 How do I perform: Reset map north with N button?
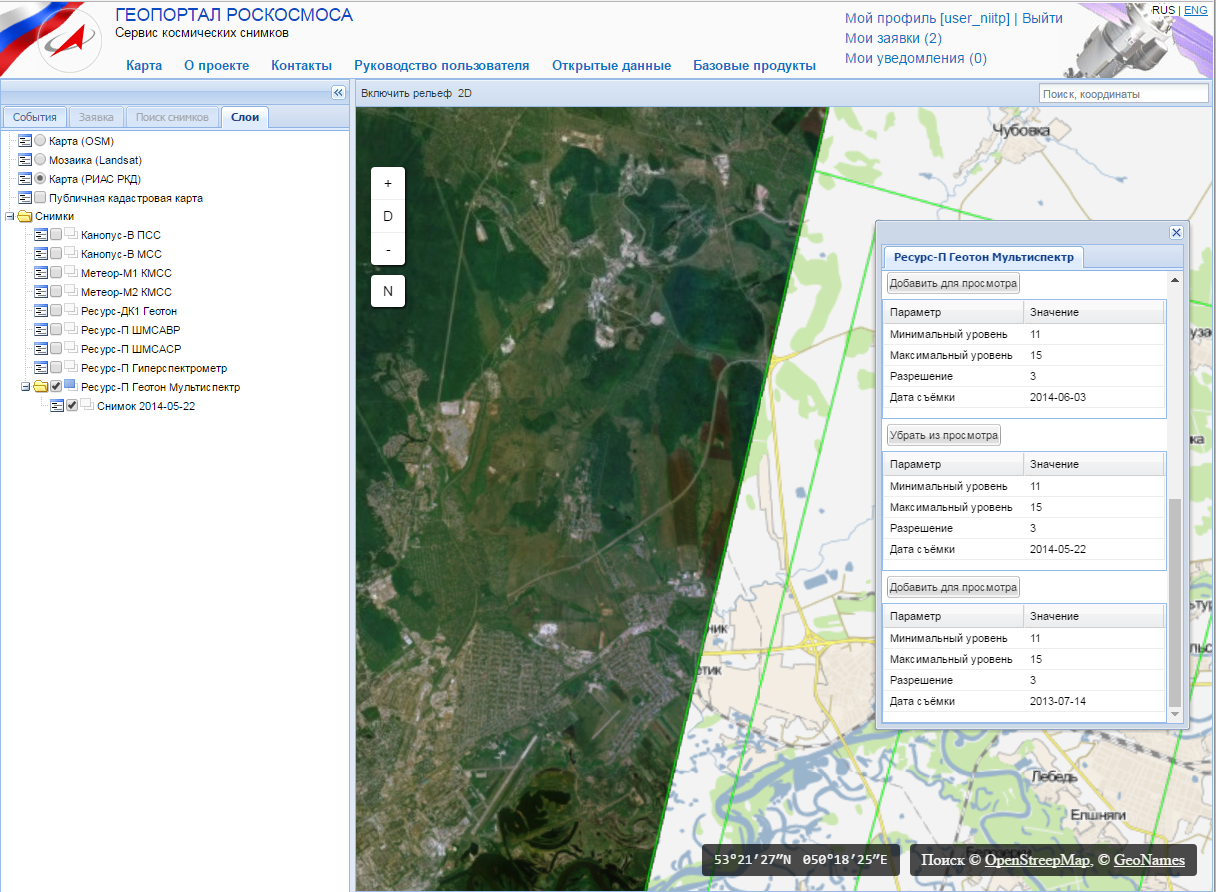click(x=388, y=291)
